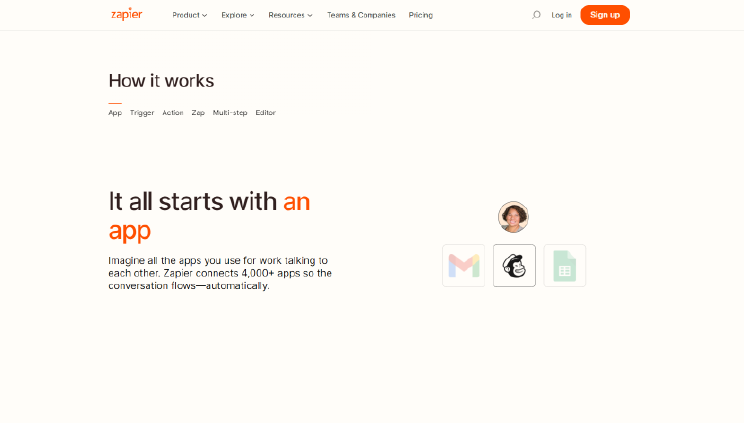Select the Mailchimp app icon
The width and height of the screenshot is (744, 424).
[x=514, y=266]
